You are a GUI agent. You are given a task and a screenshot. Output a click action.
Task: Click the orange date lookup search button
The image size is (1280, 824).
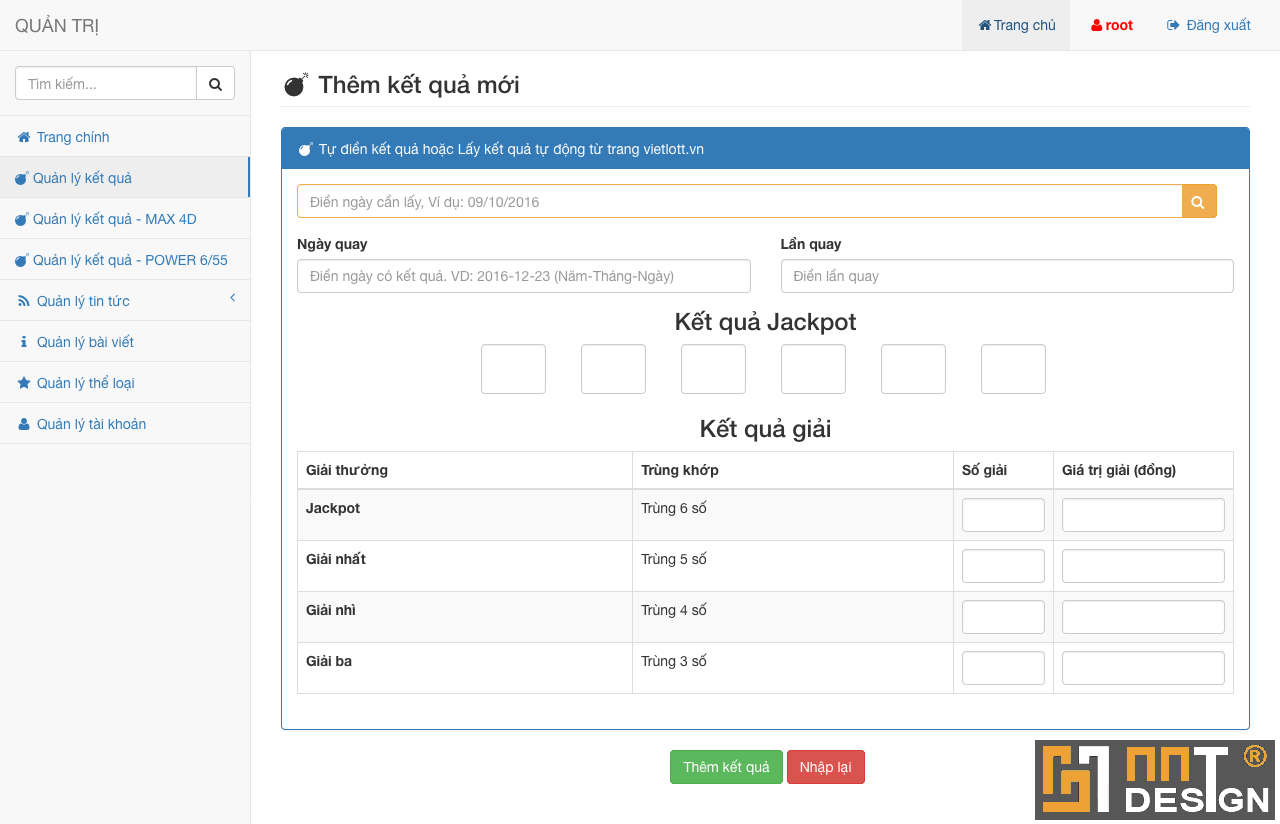pyautogui.click(x=1199, y=201)
